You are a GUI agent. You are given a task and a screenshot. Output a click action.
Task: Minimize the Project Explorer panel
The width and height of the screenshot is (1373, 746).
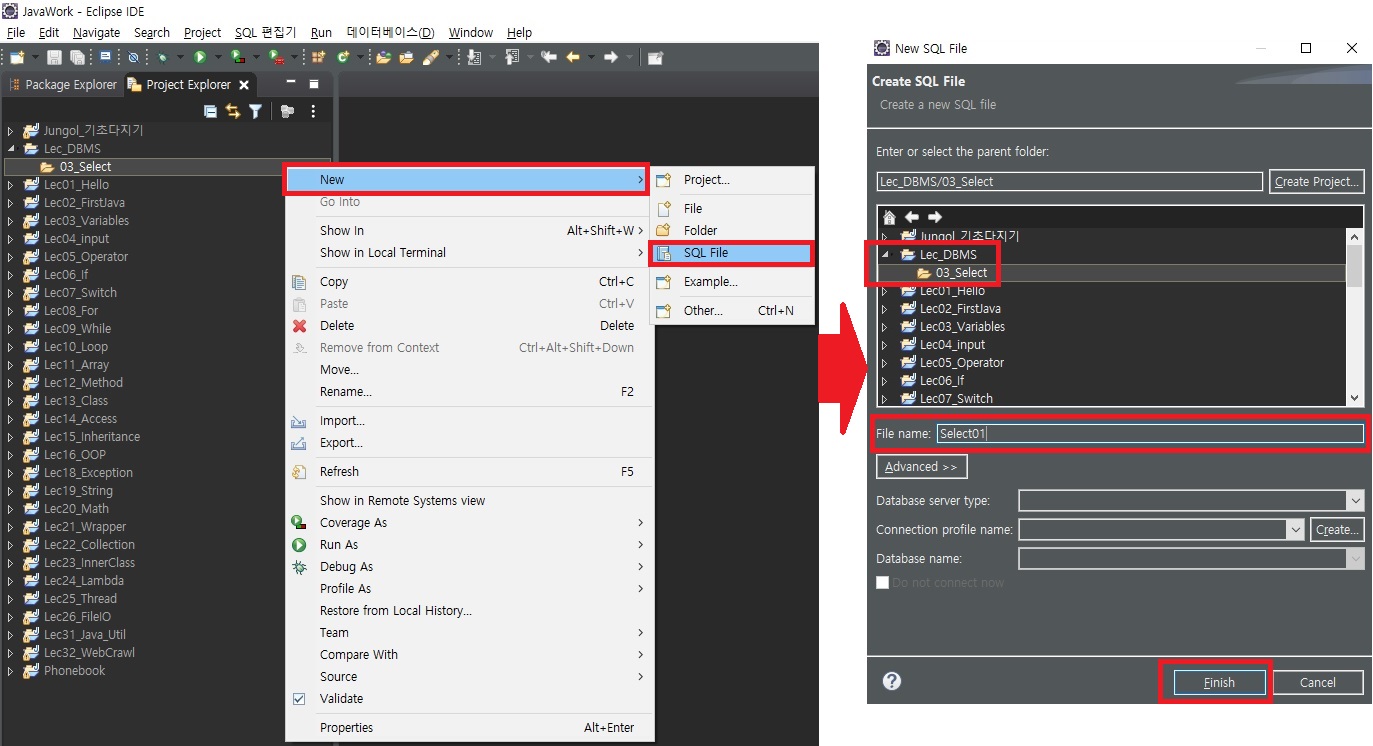tap(291, 83)
